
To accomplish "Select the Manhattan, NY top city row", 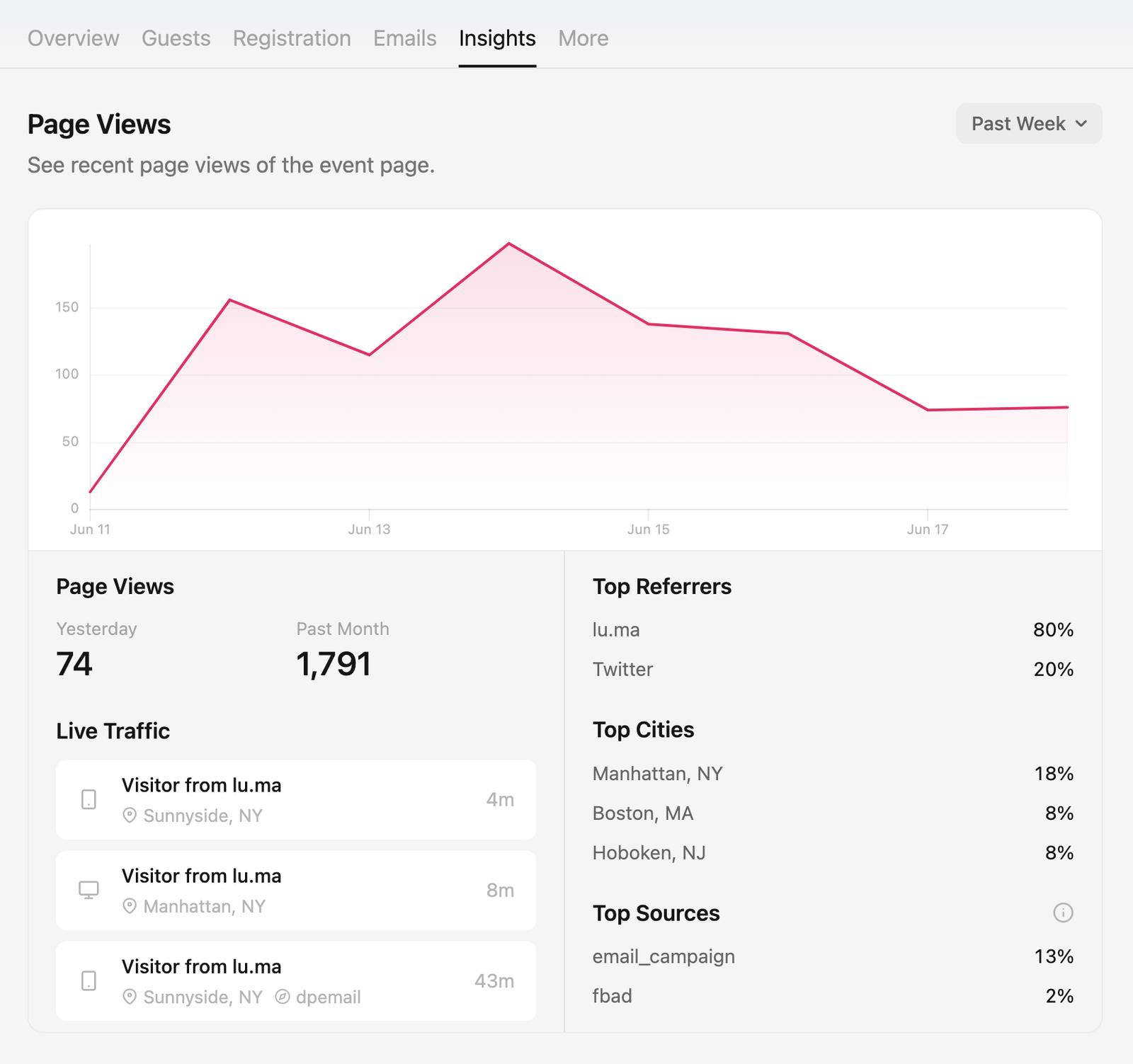I will 833,773.
